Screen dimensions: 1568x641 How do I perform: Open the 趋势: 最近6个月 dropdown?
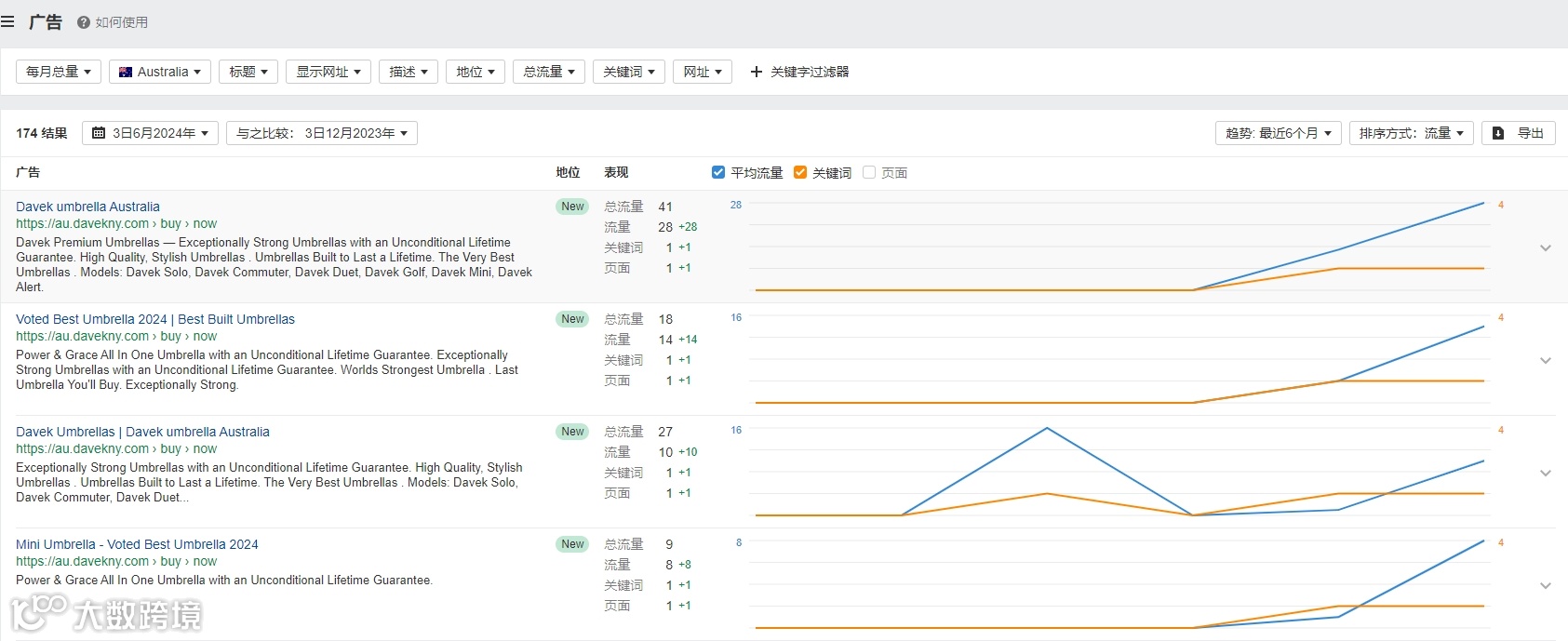(1279, 133)
